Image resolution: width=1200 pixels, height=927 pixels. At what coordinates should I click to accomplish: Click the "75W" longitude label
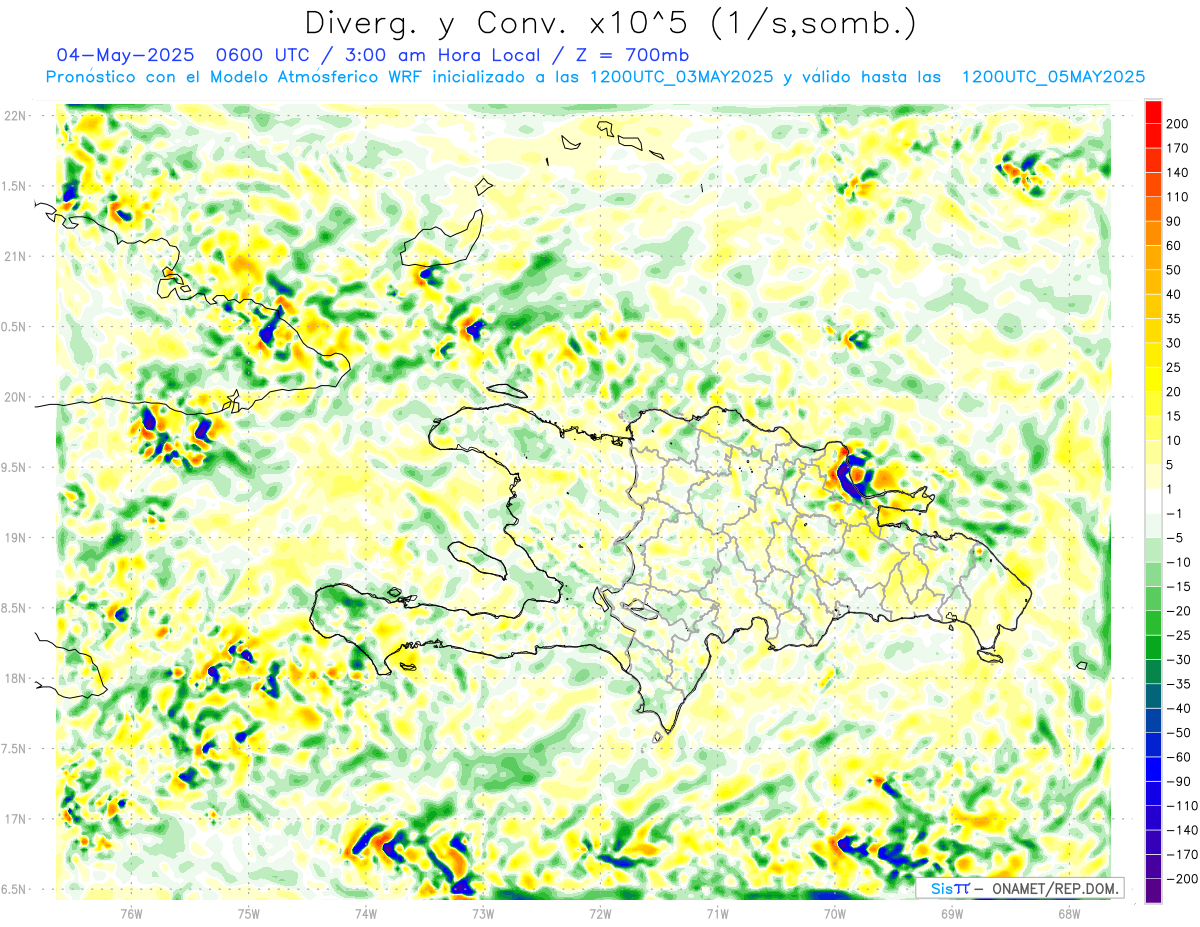coord(249,913)
